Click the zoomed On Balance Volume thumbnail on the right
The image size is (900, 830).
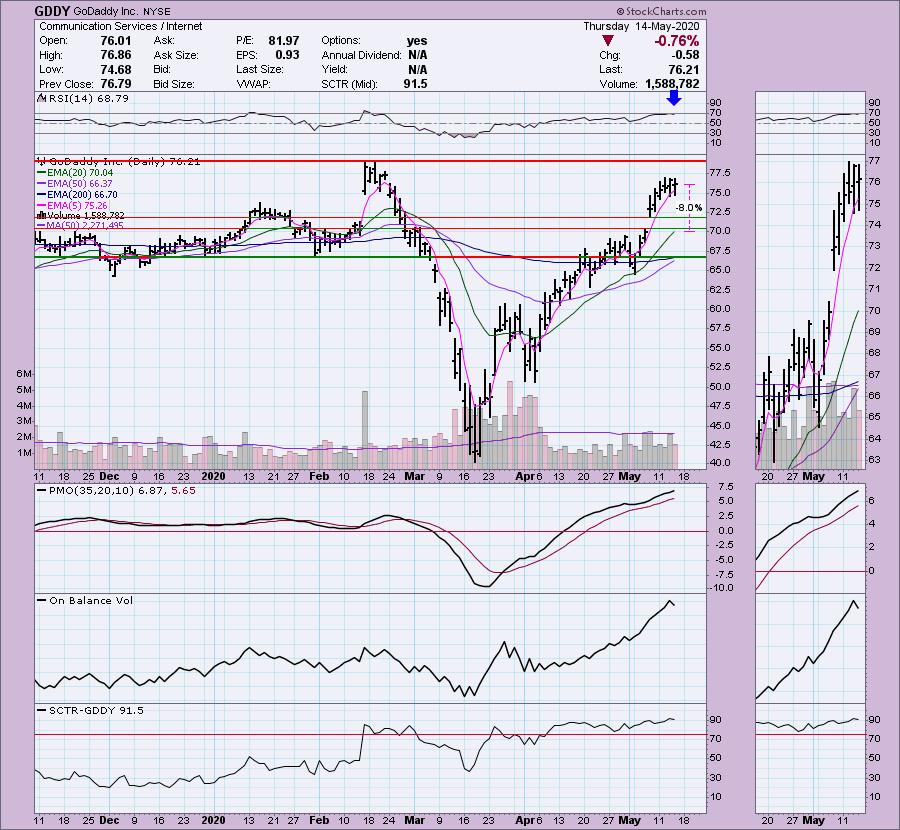pos(810,649)
